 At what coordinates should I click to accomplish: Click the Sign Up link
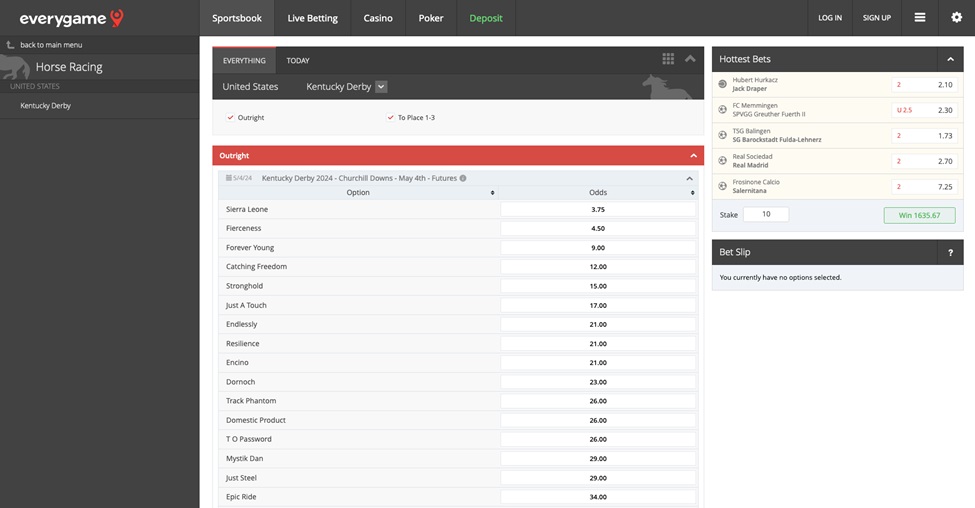tap(876, 18)
